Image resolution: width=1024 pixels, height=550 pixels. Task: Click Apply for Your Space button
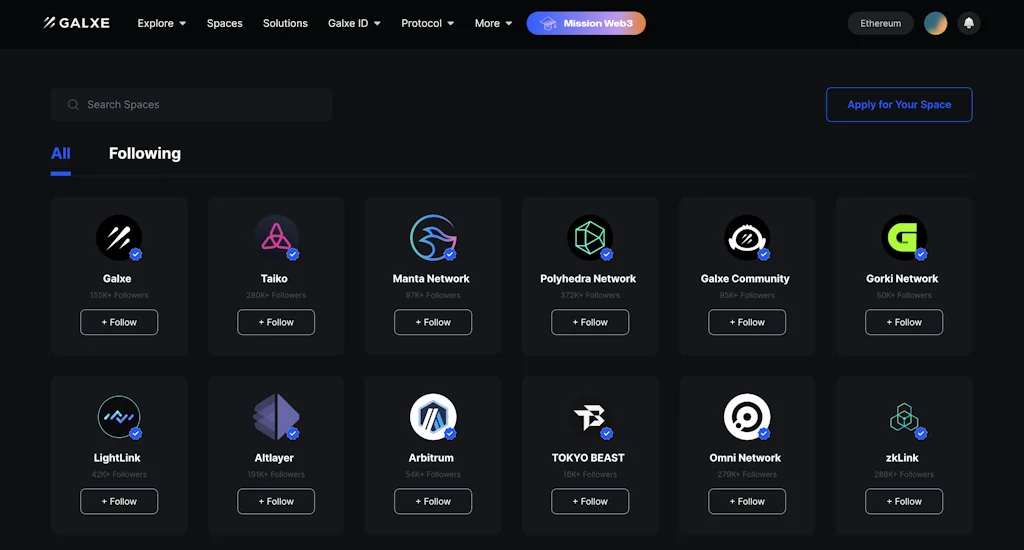point(899,104)
